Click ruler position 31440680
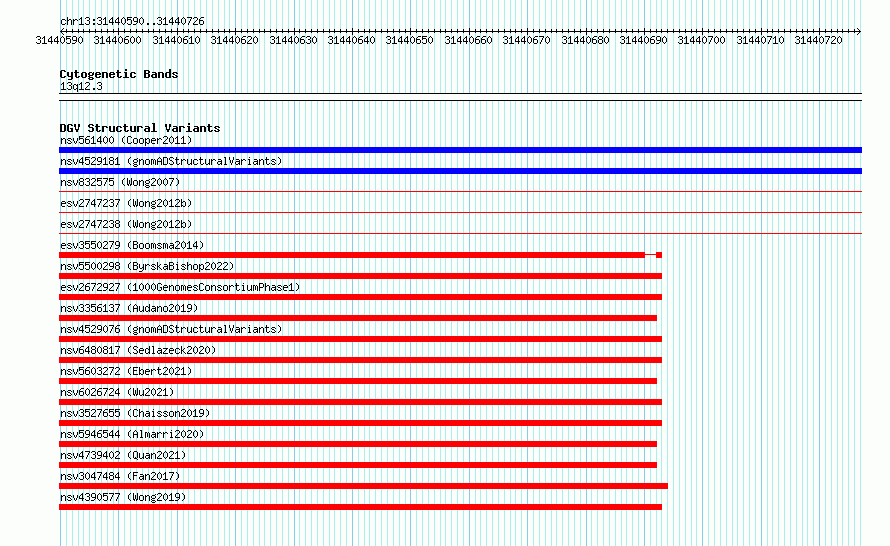This screenshot has height=546, width=890. pos(585,40)
